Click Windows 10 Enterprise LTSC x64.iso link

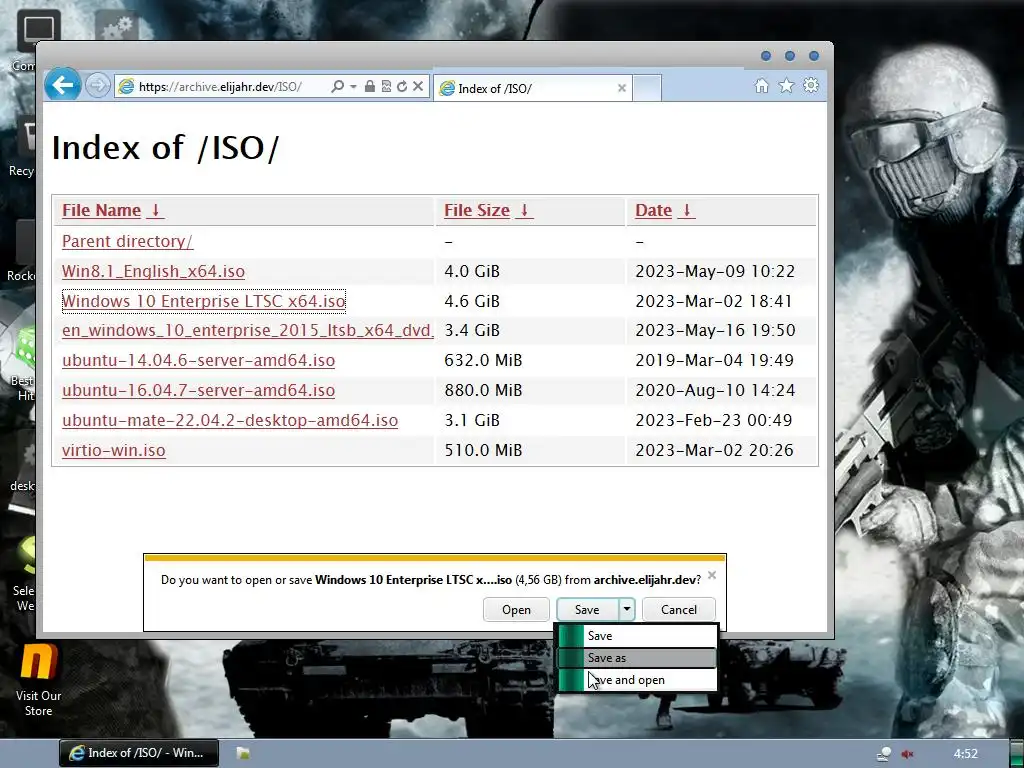[x=203, y=301]
